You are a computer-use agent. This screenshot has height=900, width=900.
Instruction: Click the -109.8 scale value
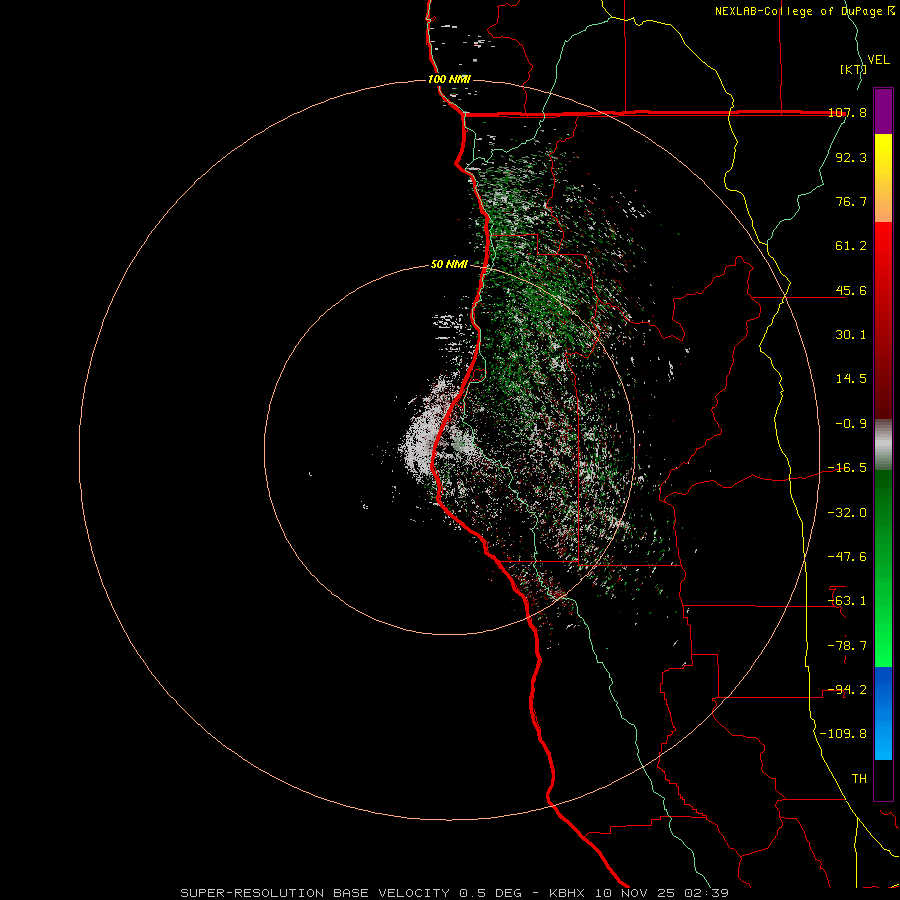[843, 734]
